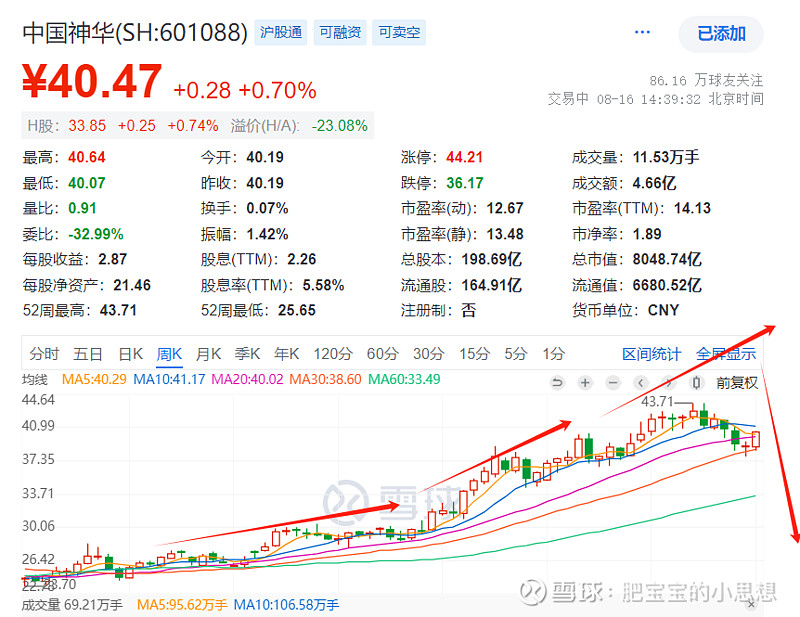Click the 已添加 watchlist button

click(x=721, y=34)
